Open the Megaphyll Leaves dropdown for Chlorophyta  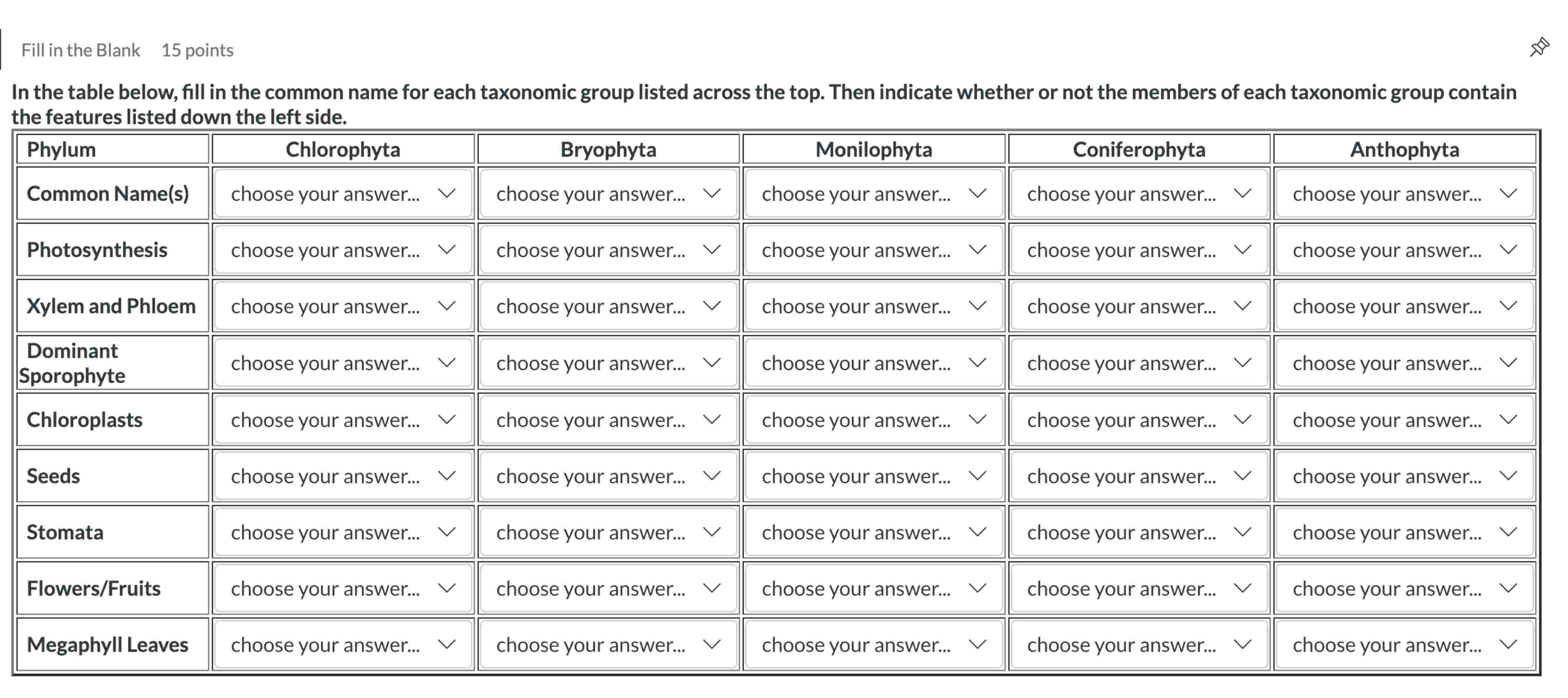[x=342, y=644]
